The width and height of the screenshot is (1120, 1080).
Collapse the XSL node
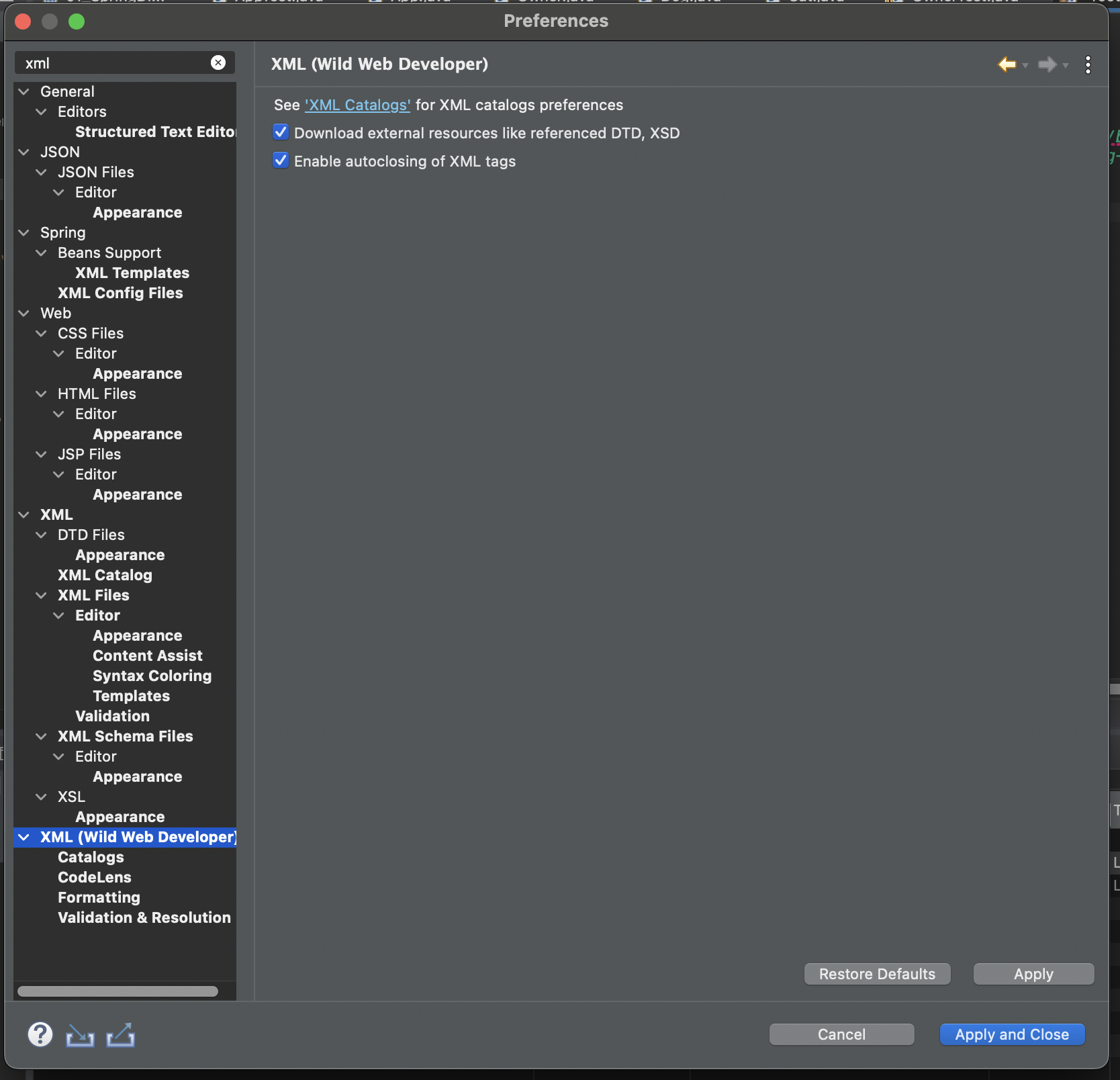(42, 797)
